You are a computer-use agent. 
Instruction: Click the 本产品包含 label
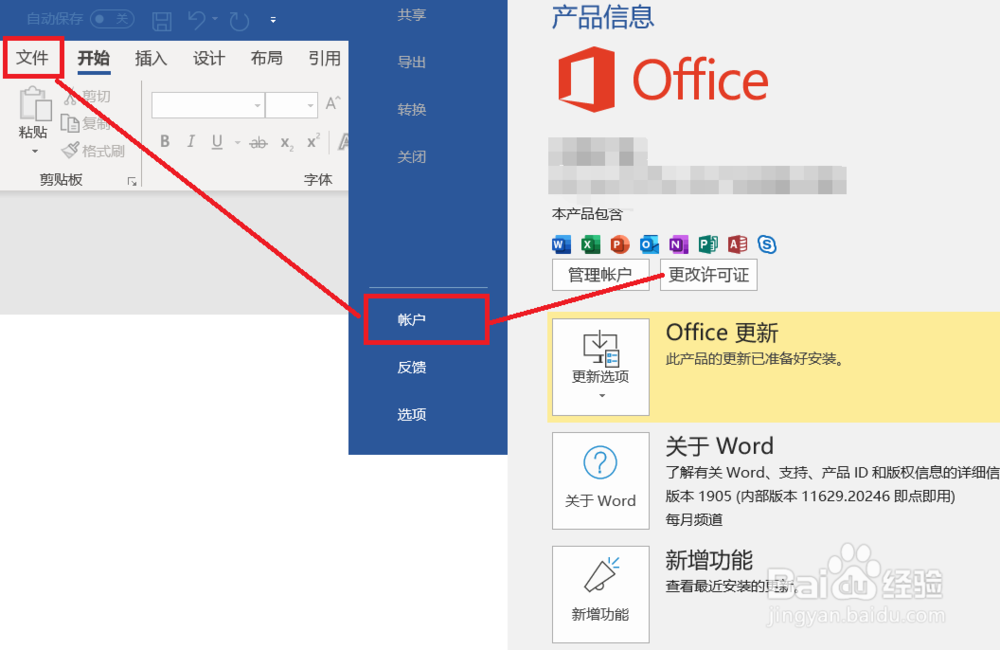tap(587, 214)
